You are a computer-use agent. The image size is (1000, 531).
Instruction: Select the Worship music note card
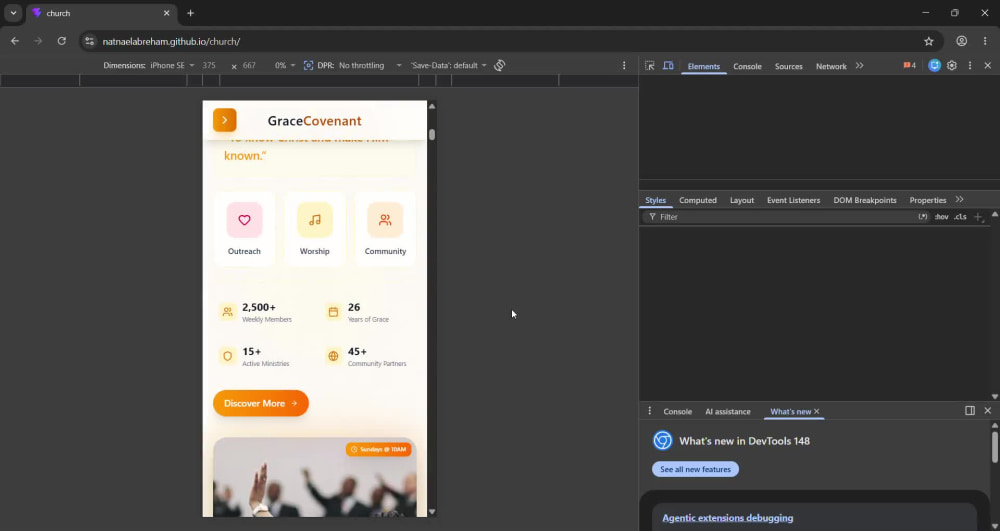[x=314, y=229]
